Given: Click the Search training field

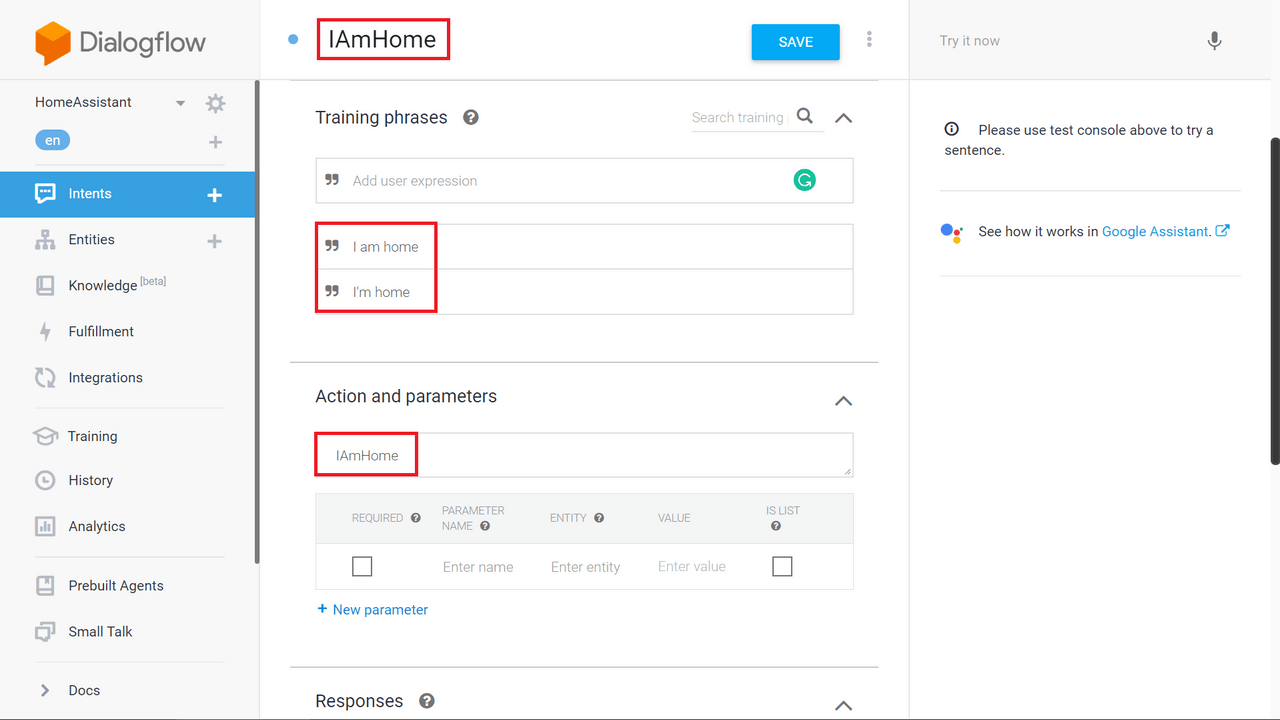Looking at the screenshot, I should (x=738, y=118).
